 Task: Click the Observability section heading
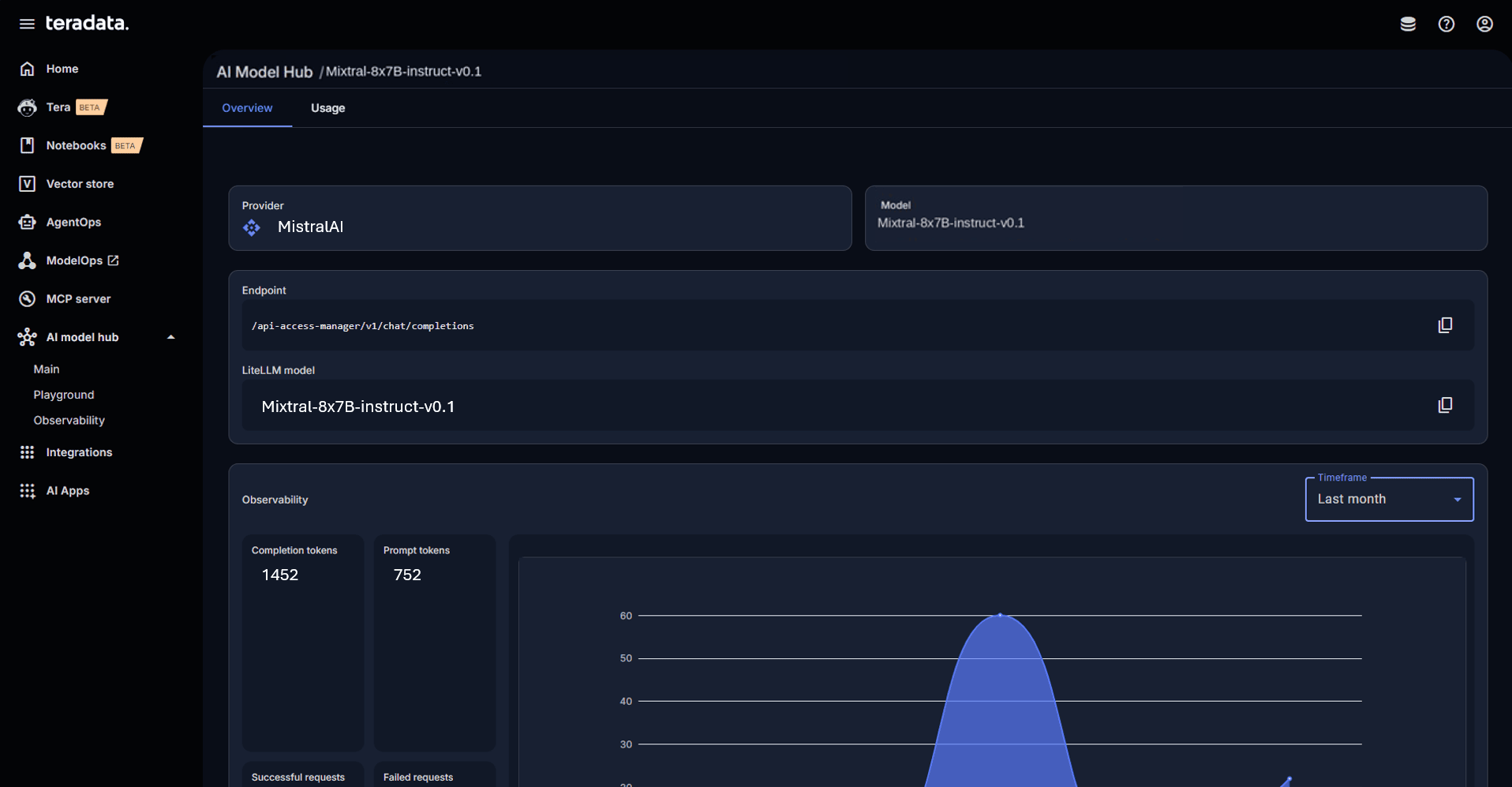point(275,500)
